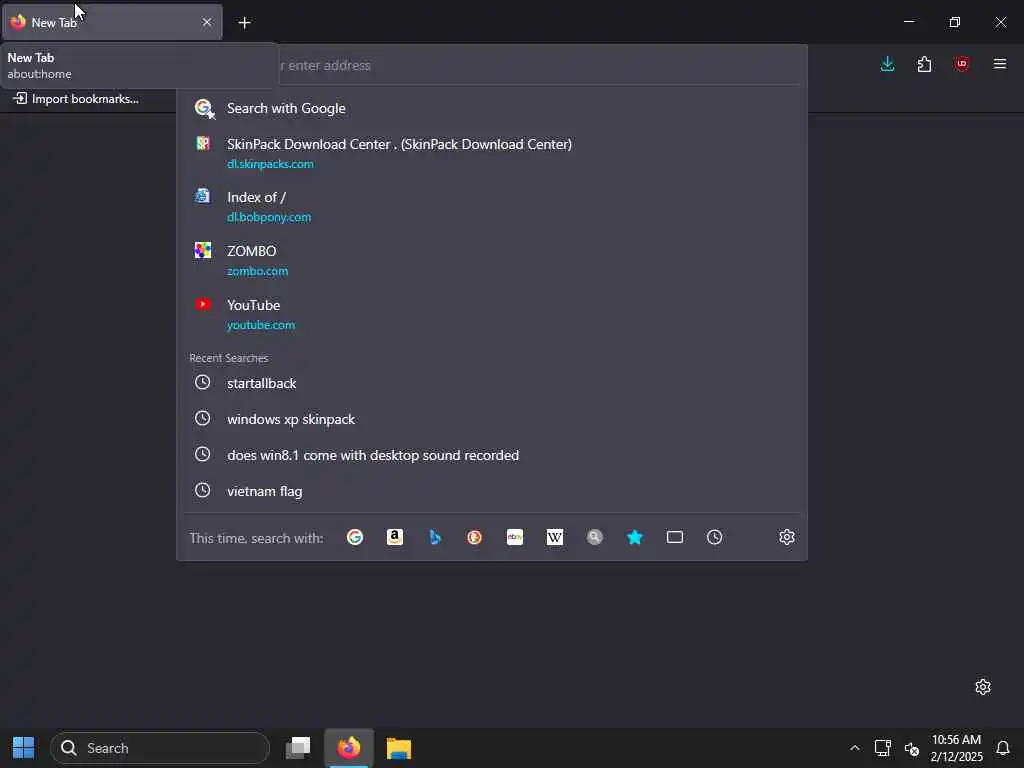Open the new tab page customize gear
The height and width of the screenshot is (768, 1024).
tap(983, 687)
